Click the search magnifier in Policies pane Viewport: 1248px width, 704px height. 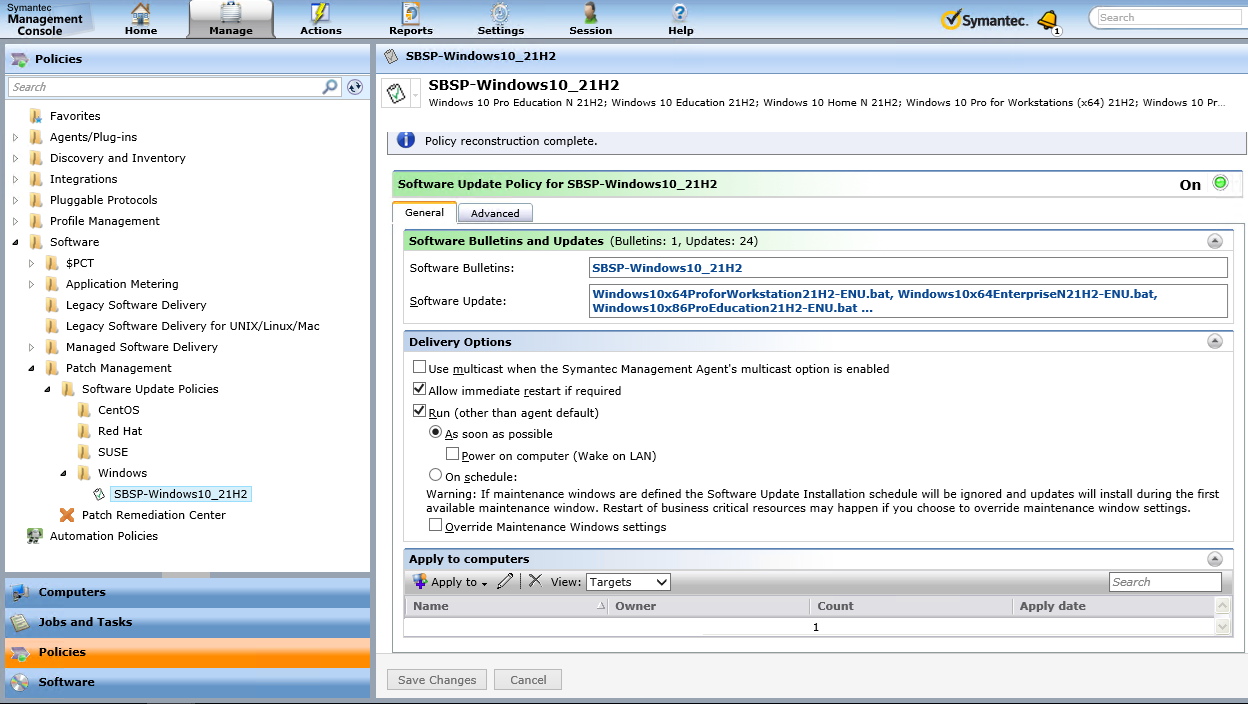tap(330, 87)
